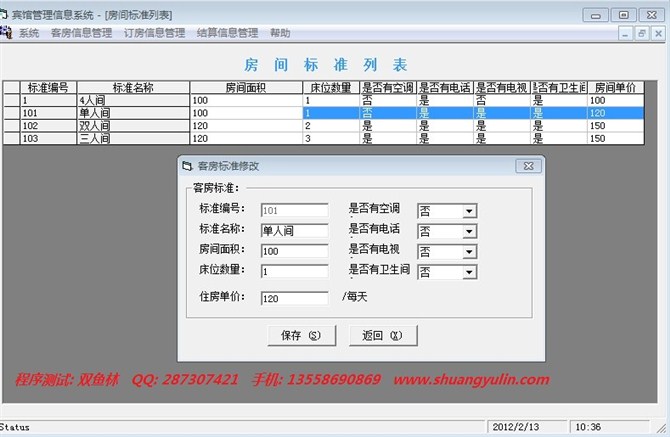Viewport: 670px width, 437px height.
Task: Click the 床位数量 column header
Action: tap(331, 88)
